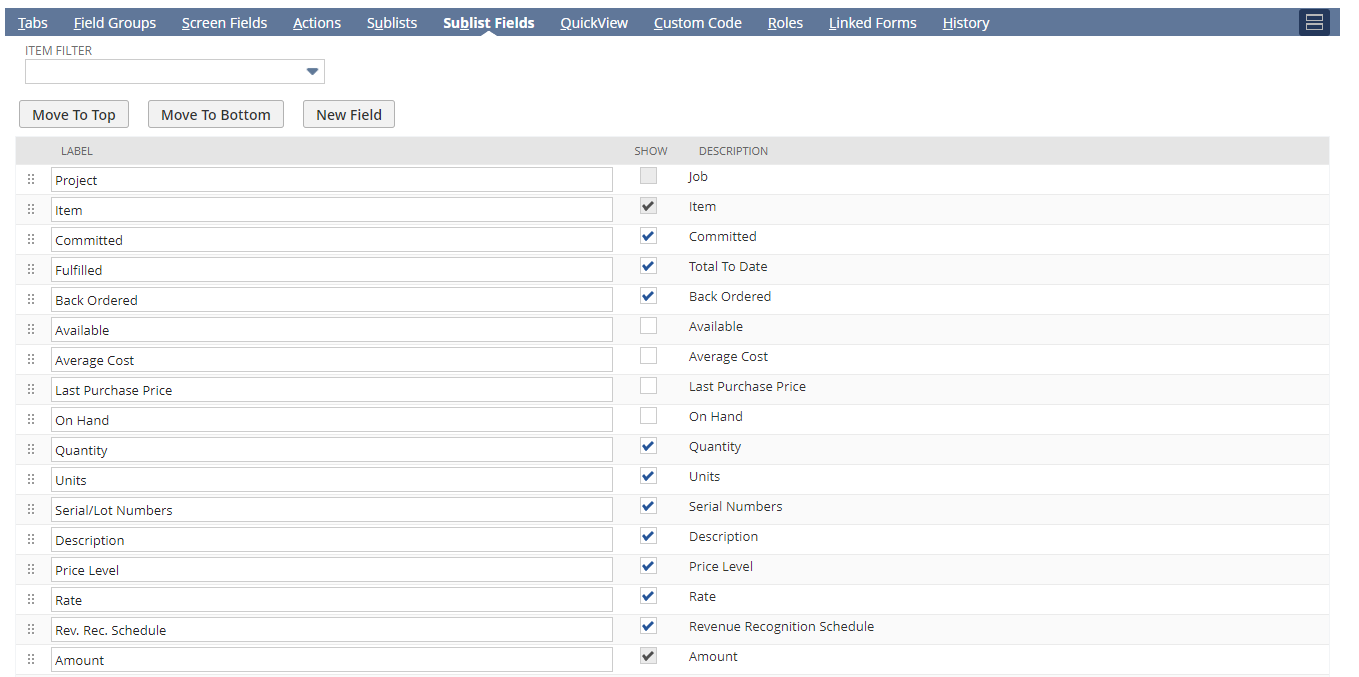
Task: Open the History tab
Action: pyautogui.click(x=964, y=22)
